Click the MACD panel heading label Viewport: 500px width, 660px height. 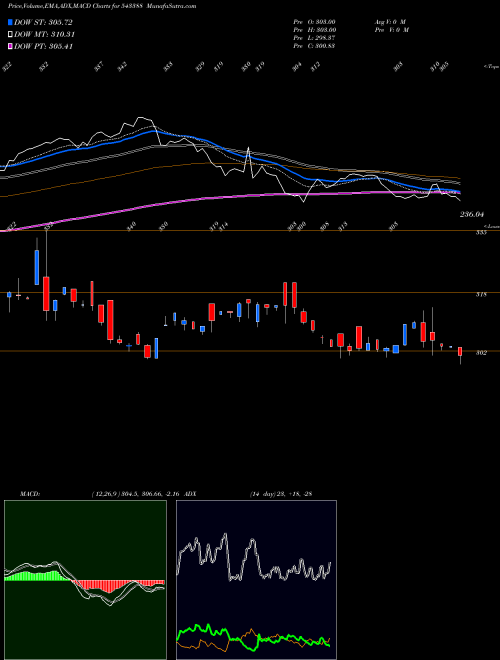pos(30,494)
